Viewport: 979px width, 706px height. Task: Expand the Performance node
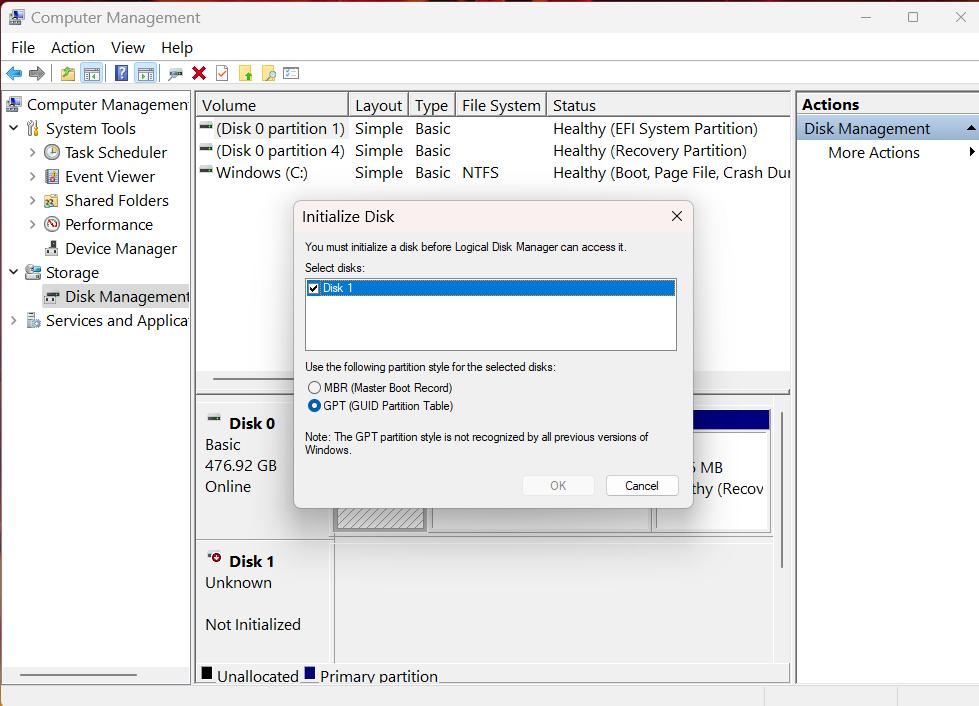pos(32,224)
